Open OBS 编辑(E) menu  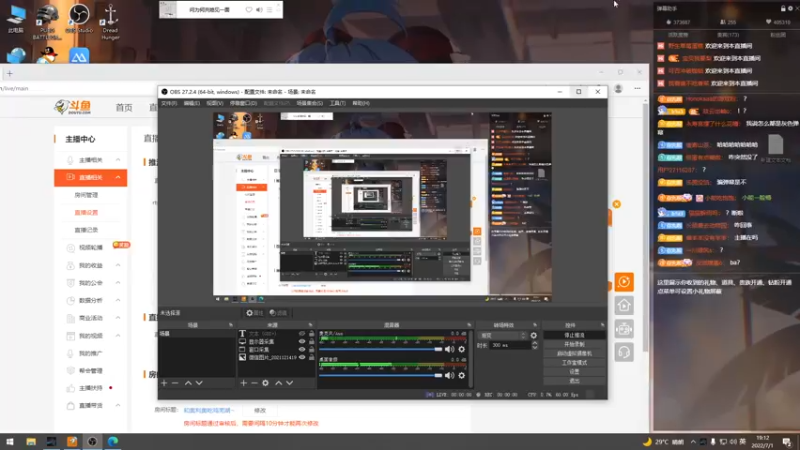(191, 103)
